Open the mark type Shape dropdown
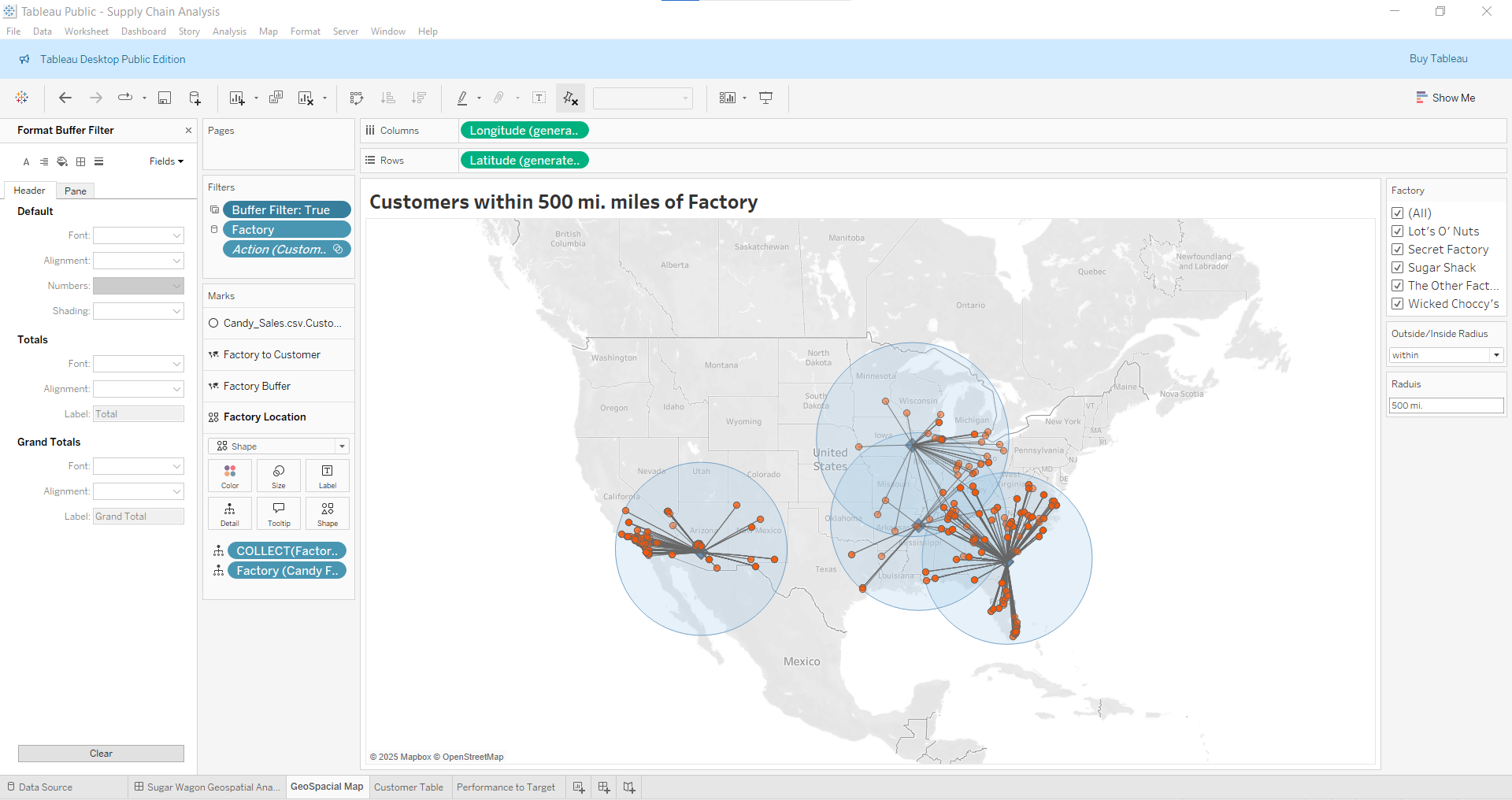The width and height of the screenshot is (1512, 800). tap(279, 446)
